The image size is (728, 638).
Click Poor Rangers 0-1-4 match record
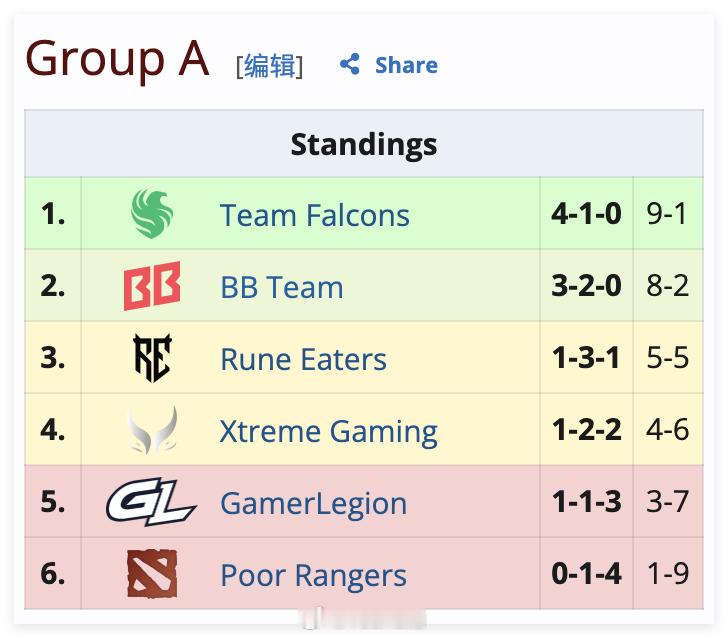coord(586,573)
